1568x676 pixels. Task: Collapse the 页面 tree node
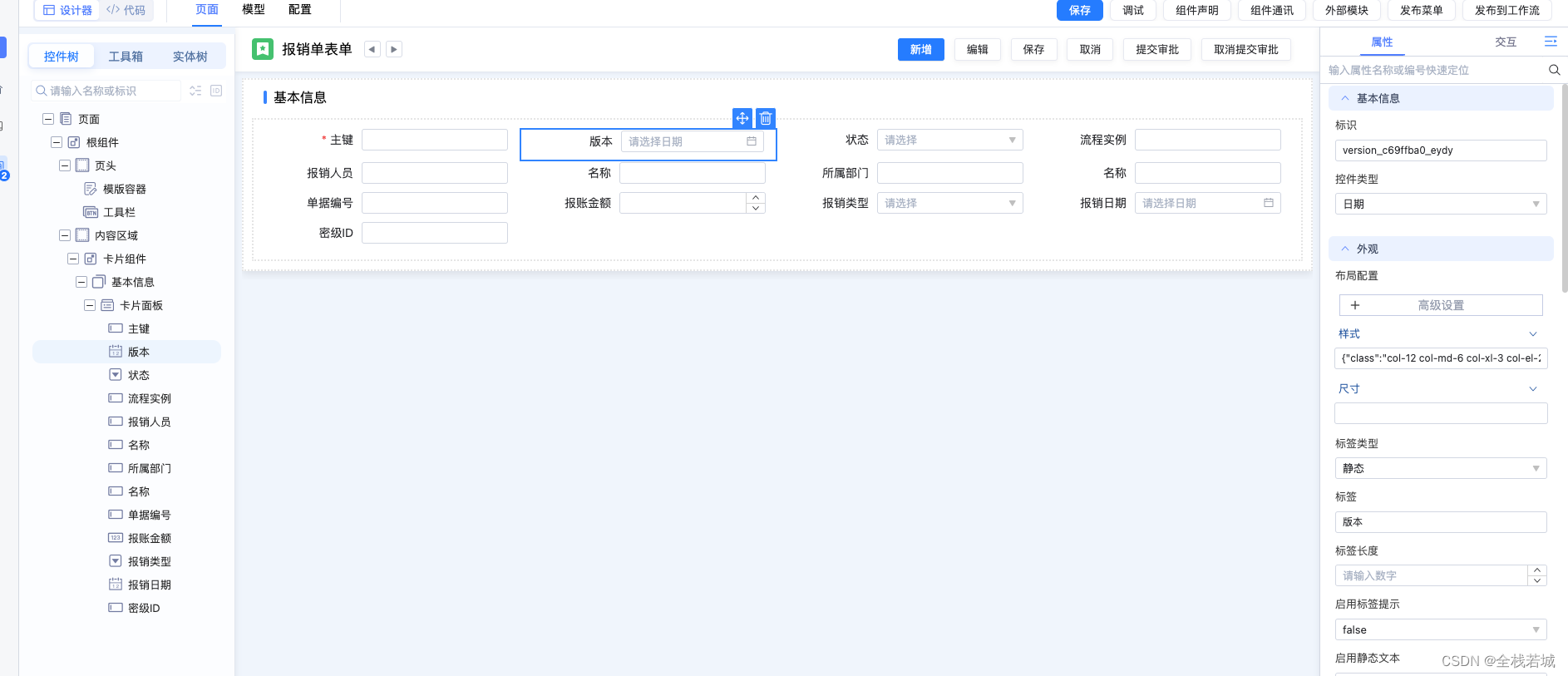pos(48,119)
